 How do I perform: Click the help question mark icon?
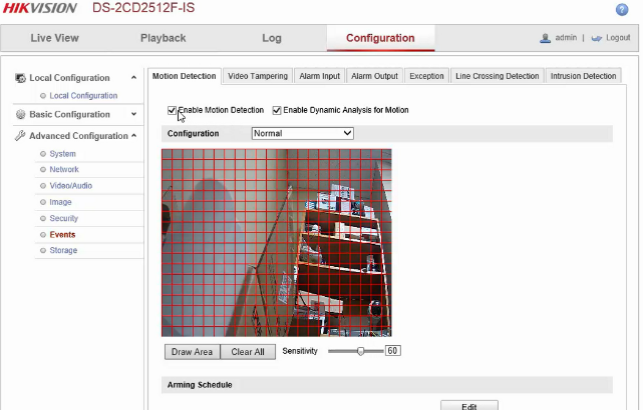click(621, 9)
